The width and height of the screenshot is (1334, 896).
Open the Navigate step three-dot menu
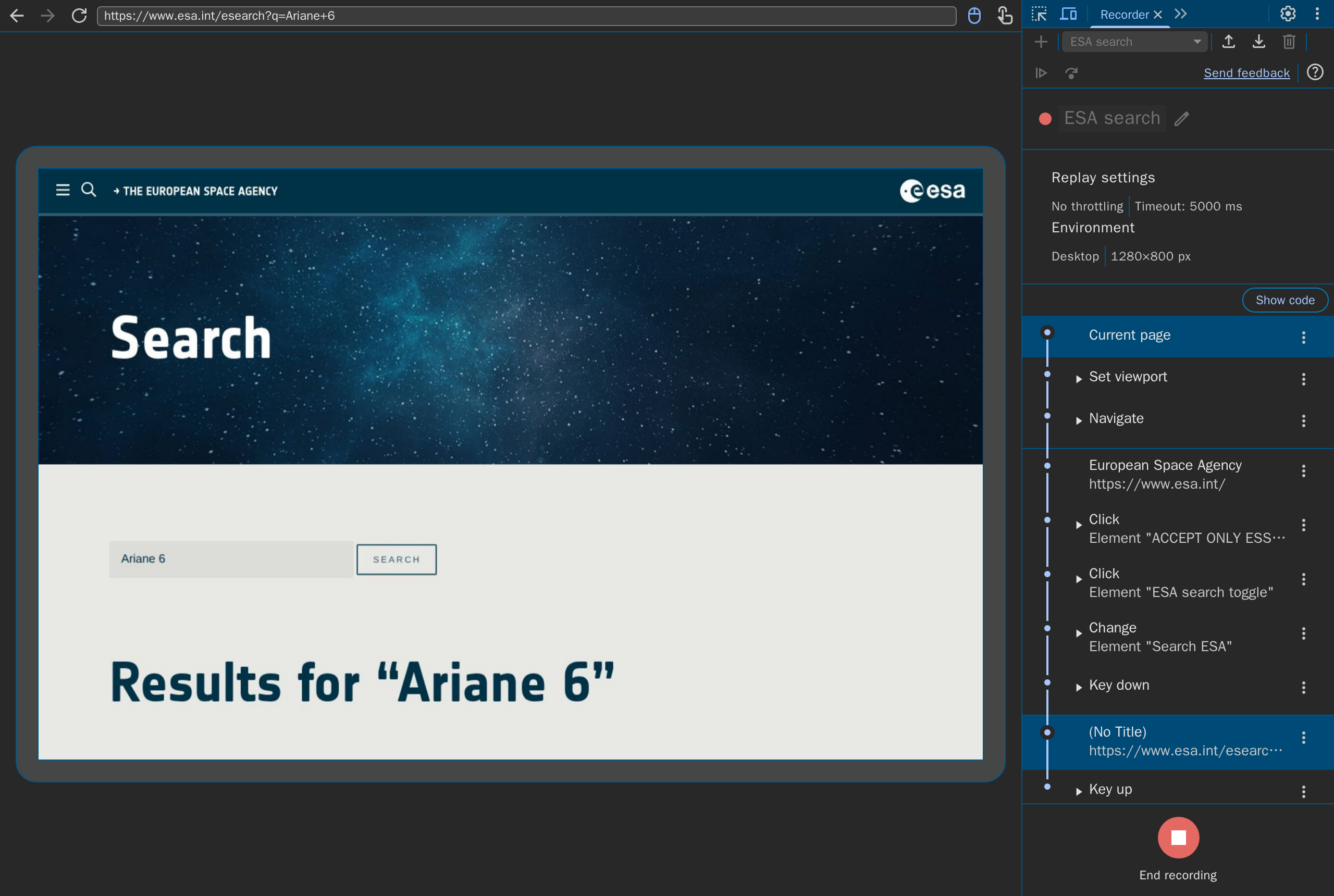[x=1304, y=421]
